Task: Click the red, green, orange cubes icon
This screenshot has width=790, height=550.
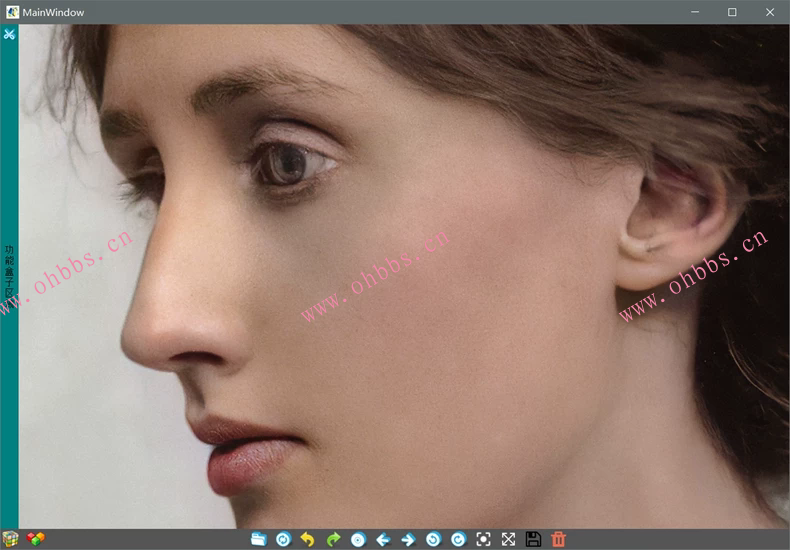Action: click(36, 539)
